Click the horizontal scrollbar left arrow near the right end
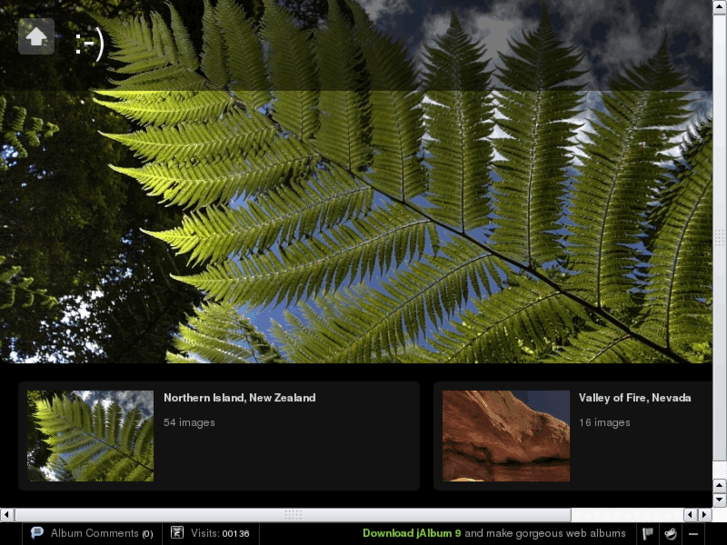 [x=690, y=514]
